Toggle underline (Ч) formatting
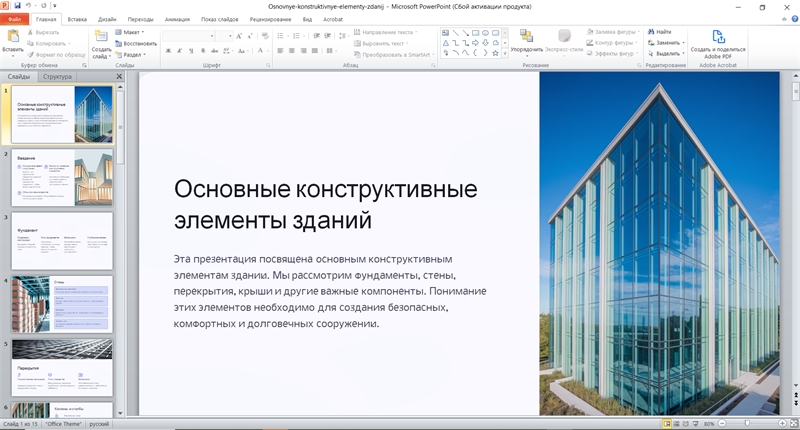The height and width of the screenshot is (430, 800). (191, 50)
